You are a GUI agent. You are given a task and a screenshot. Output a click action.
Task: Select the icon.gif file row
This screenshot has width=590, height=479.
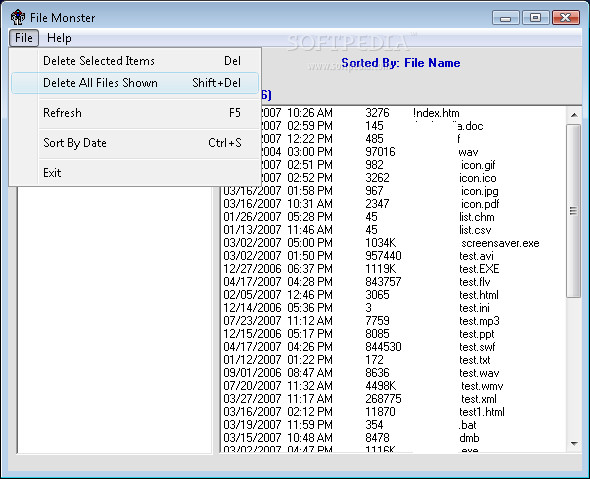coord(393,165)
